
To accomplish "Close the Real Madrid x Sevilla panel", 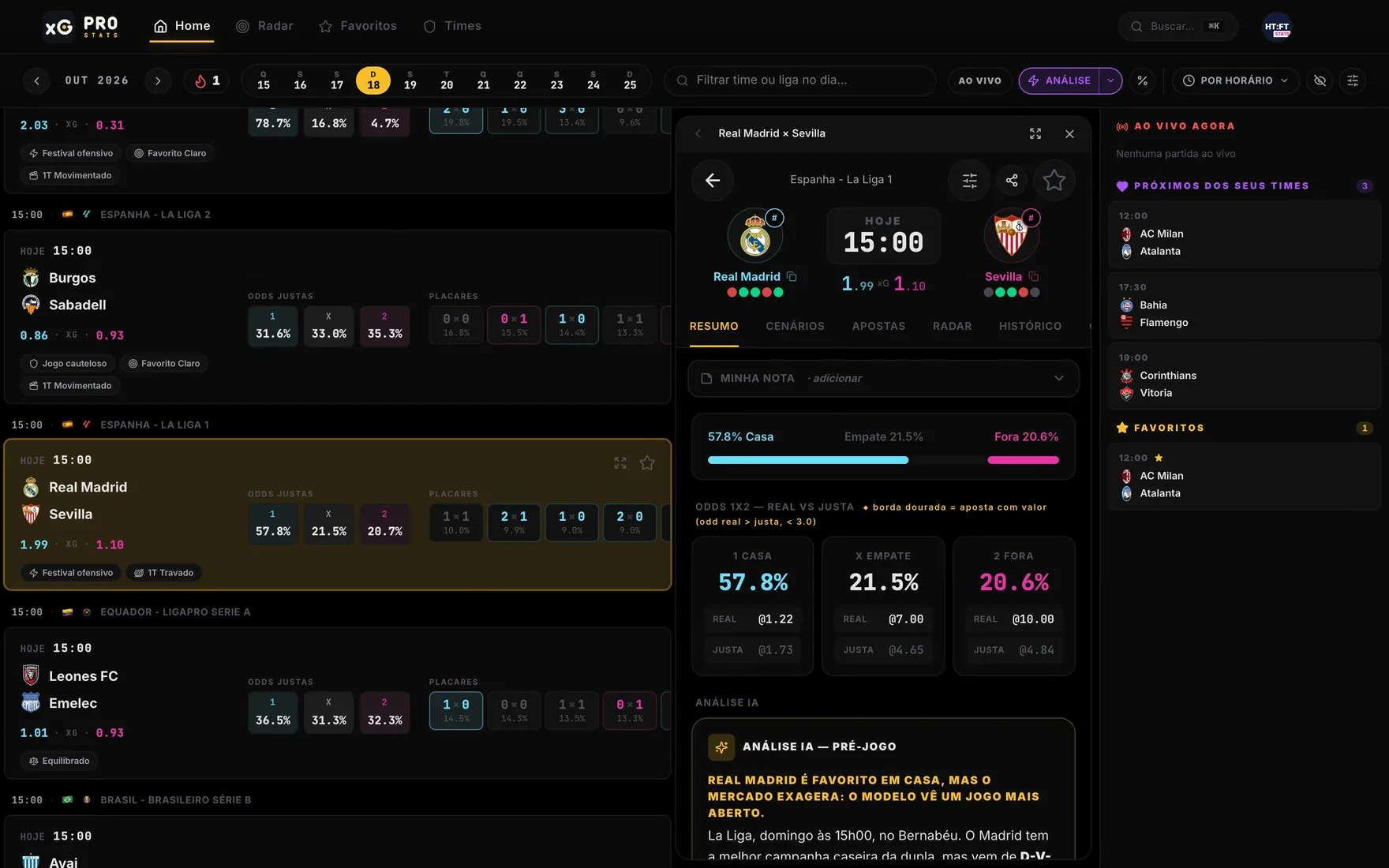I will point(1069,134).
